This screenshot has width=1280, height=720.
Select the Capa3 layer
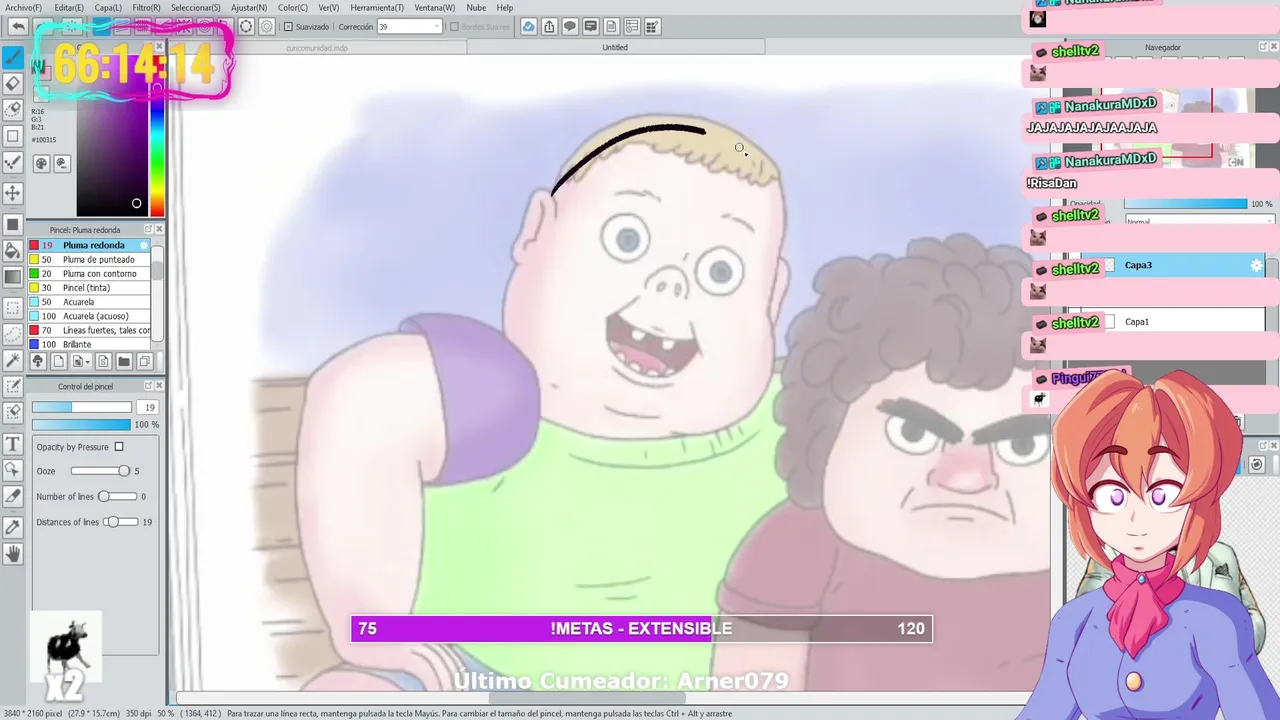click(x=1165, y=265)
